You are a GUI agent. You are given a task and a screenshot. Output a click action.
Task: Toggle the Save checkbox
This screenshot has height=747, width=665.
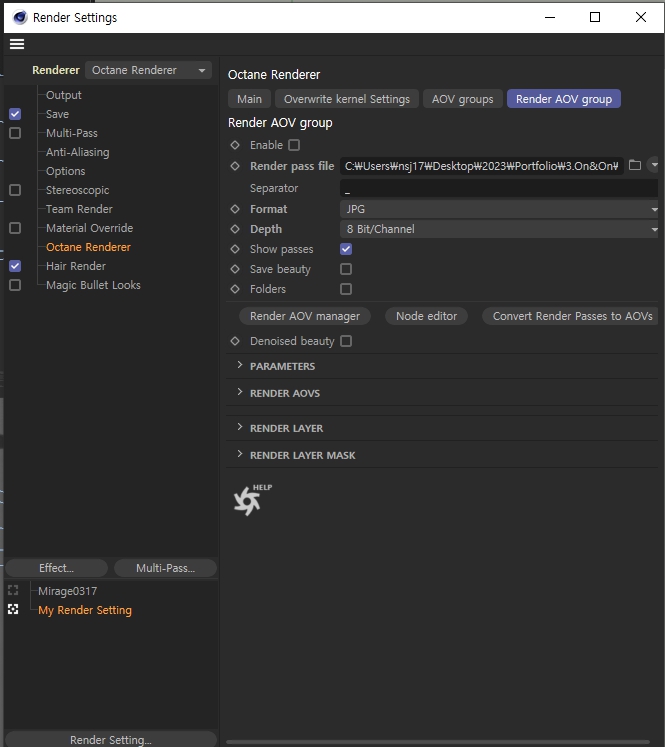15,114
